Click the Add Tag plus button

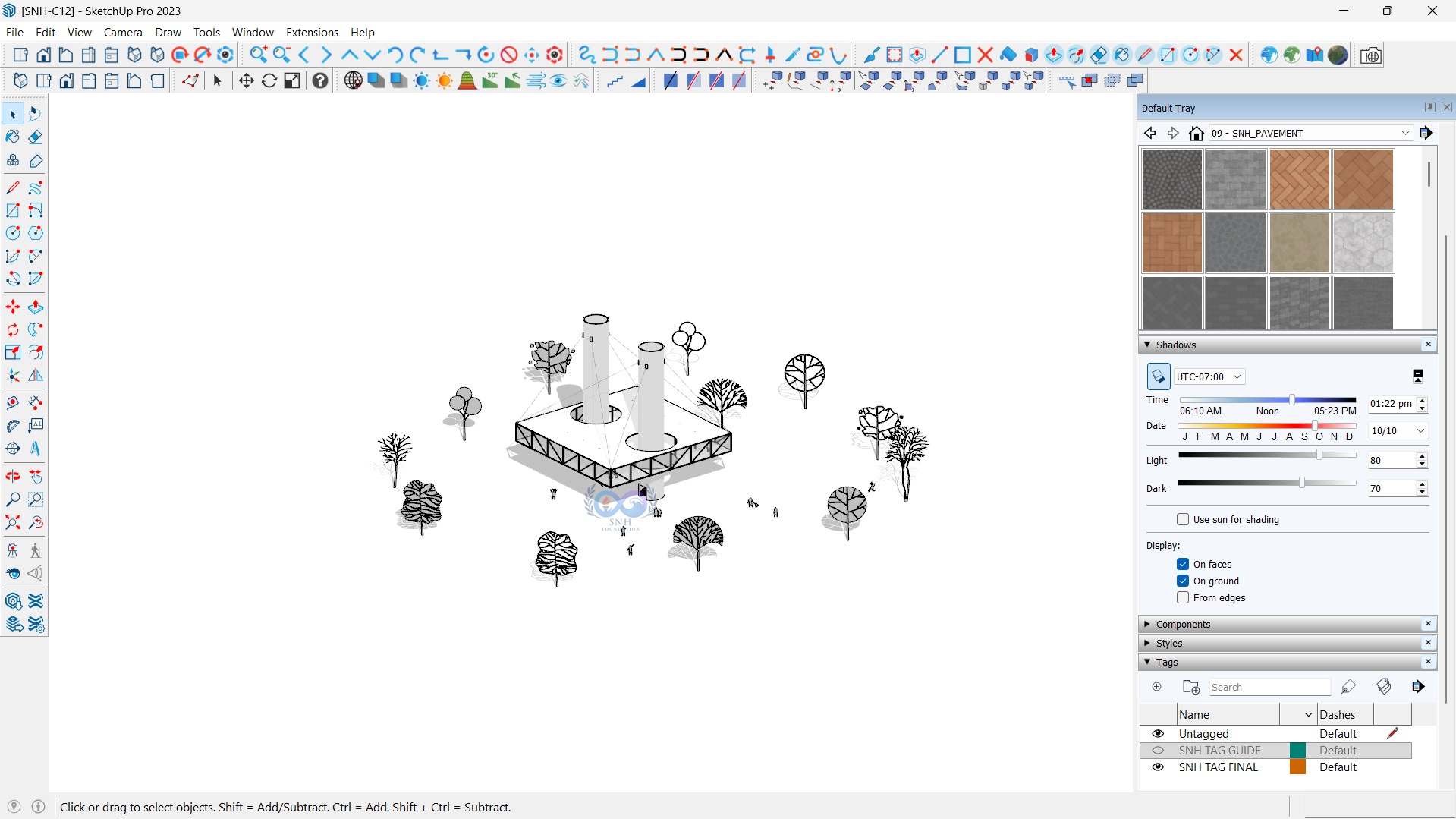pyautogui.click(x=1156, y=687)
